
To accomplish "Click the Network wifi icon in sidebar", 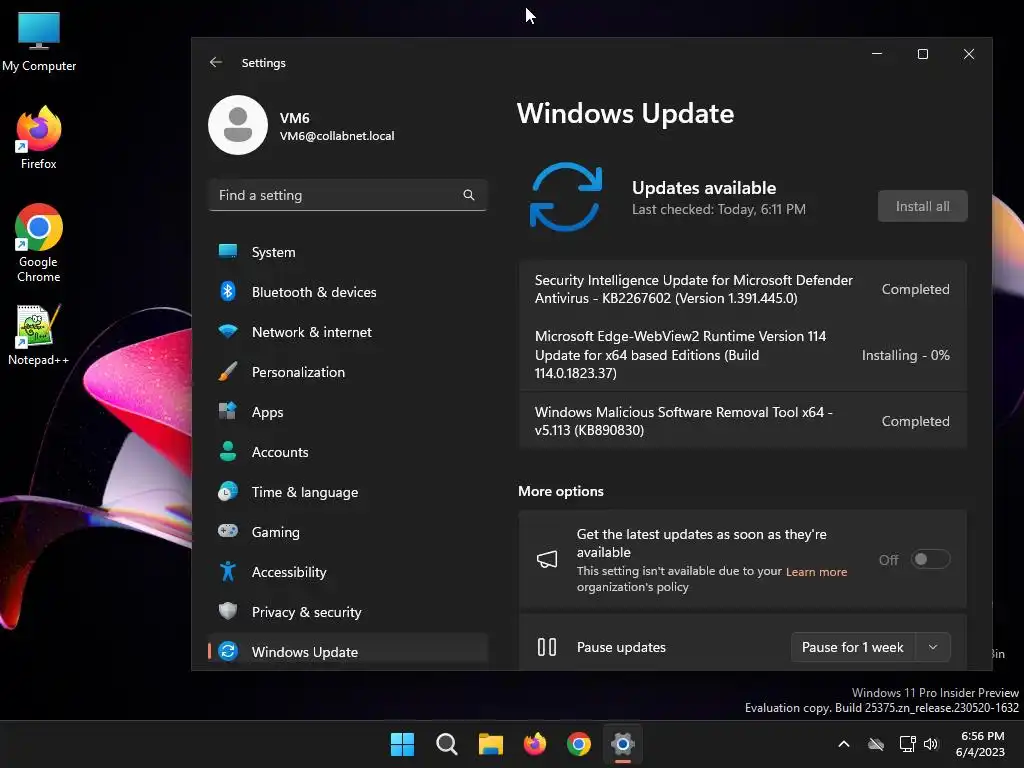I will 228,331.
